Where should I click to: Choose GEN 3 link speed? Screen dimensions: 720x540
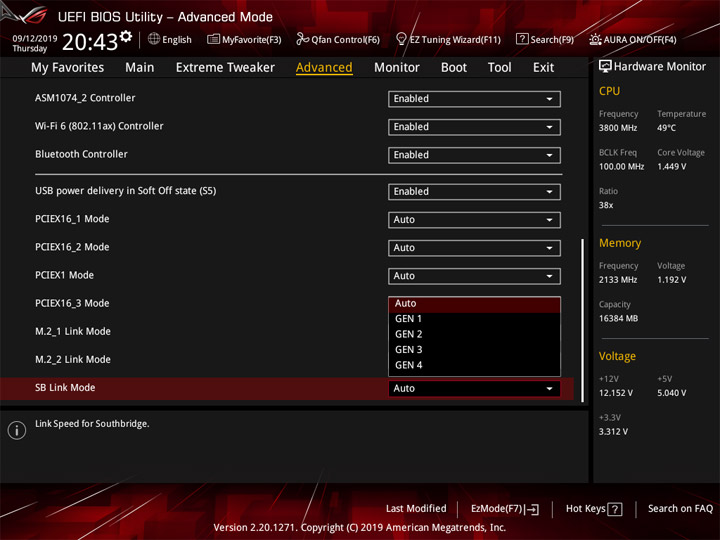[474, 350]
